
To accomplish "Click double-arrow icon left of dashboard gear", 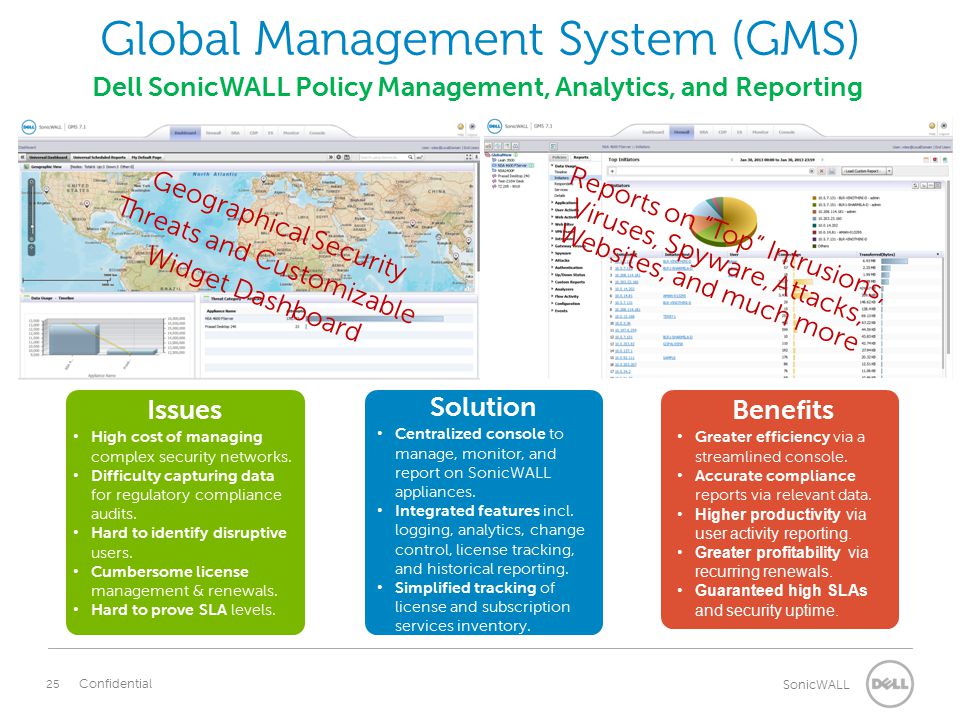I will click(x=331, y=157).
